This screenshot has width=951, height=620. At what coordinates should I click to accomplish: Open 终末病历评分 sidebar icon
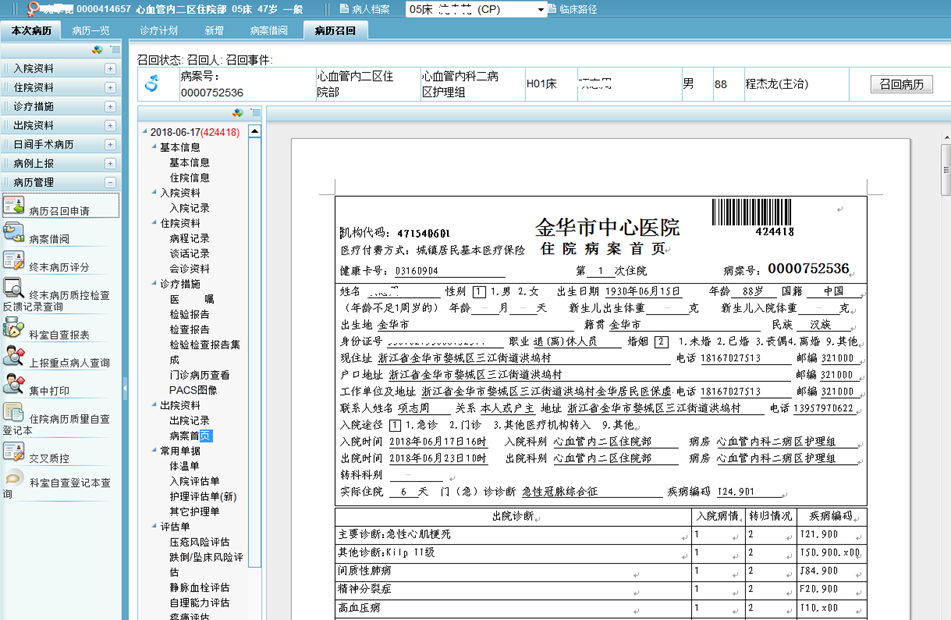(13, 261)
